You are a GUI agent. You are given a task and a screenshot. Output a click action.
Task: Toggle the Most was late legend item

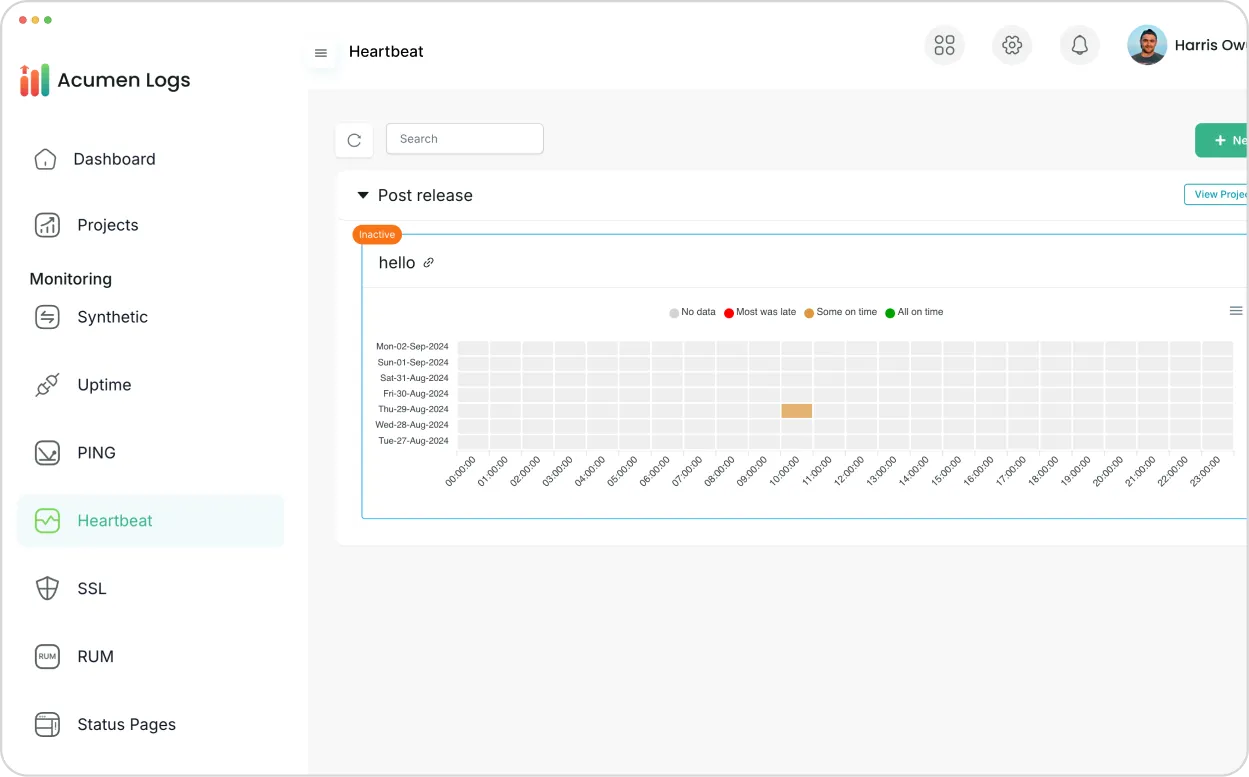pyautogui.click(x=760, y=312)
